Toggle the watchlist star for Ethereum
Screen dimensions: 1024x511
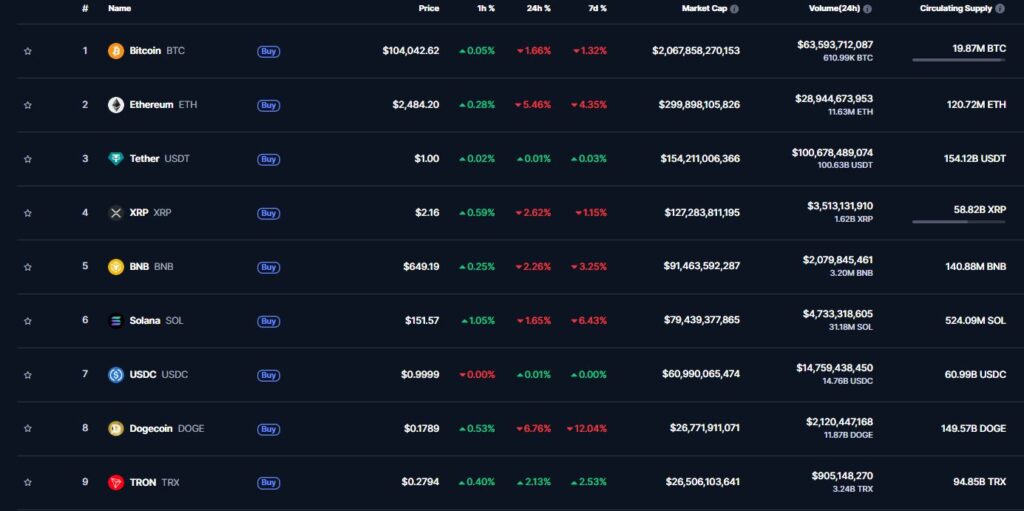tap(28, 105)
